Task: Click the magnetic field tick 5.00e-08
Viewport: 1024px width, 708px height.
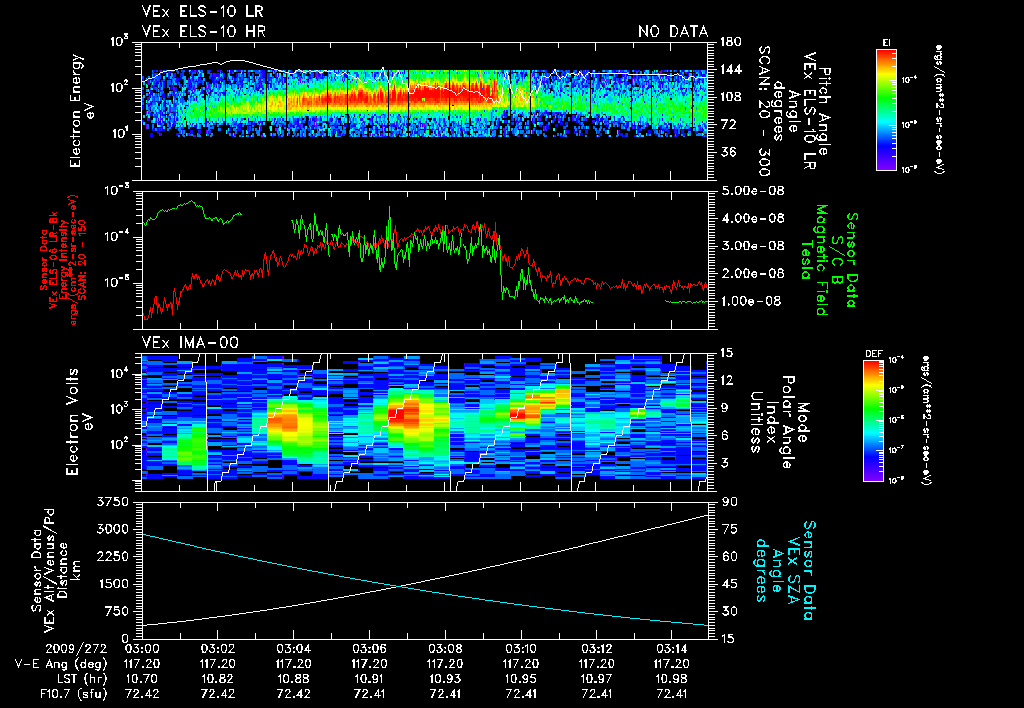Action: point(752,191)
